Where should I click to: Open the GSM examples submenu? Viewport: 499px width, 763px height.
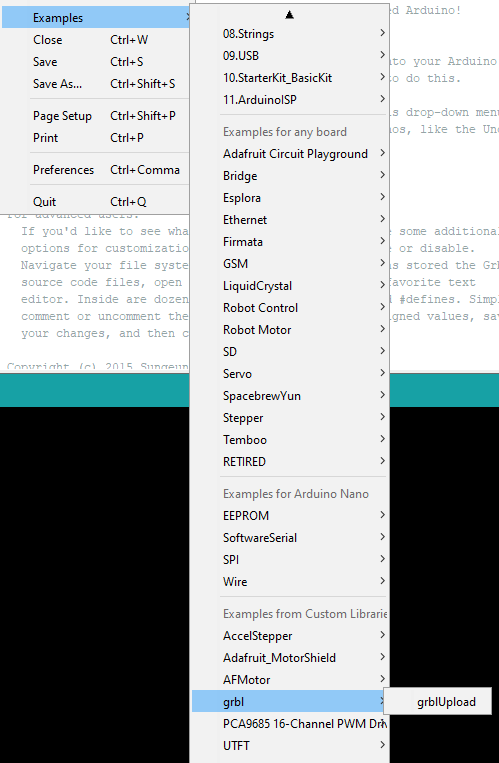pos(290,264)
